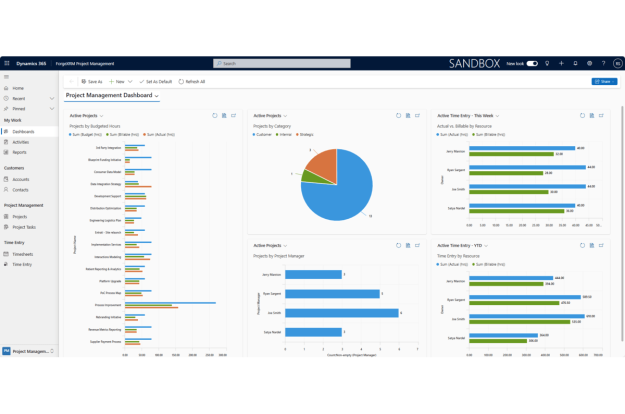
Task: Click Refresh All
Action: tap(192, 81)
